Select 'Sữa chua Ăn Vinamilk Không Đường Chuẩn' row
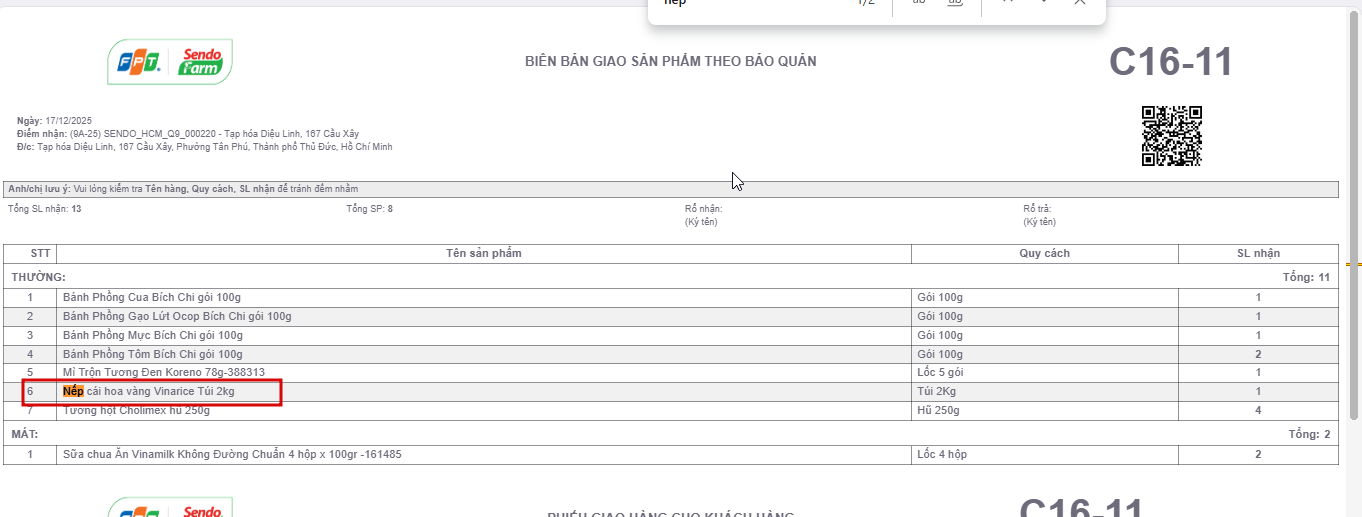The width and height of the screenshot is (1362, 517). 671,454
